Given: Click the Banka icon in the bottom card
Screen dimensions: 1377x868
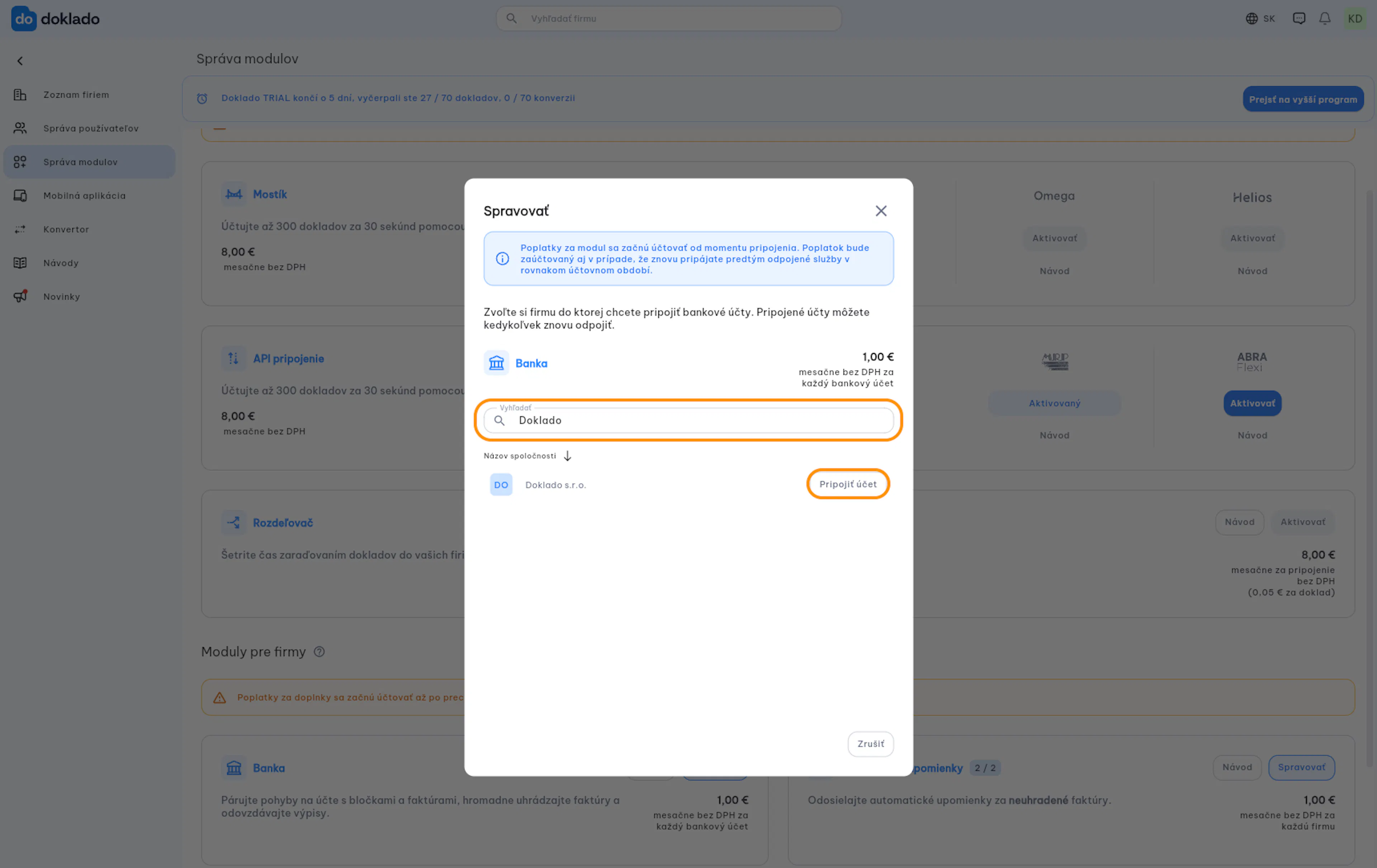Looking at the screenshot, I should coord(234,768).
